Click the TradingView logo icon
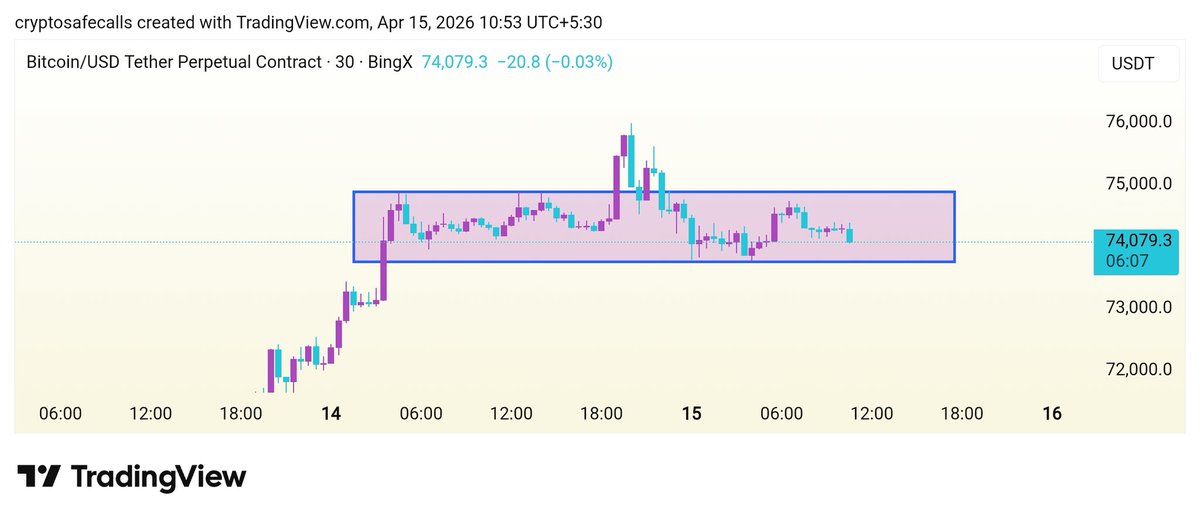This screenshot has height=520, width=1200. click(40, 477)
